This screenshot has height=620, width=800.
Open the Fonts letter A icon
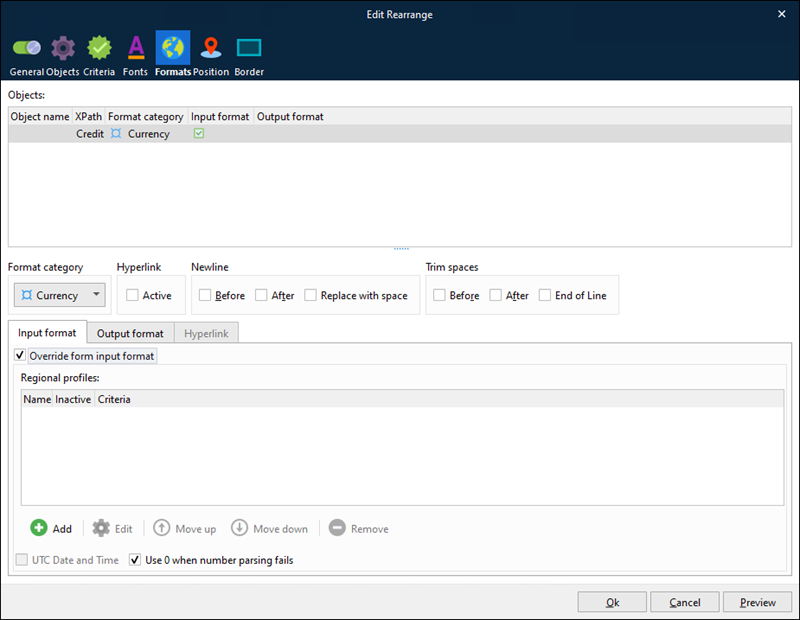[x=136, y=47]
